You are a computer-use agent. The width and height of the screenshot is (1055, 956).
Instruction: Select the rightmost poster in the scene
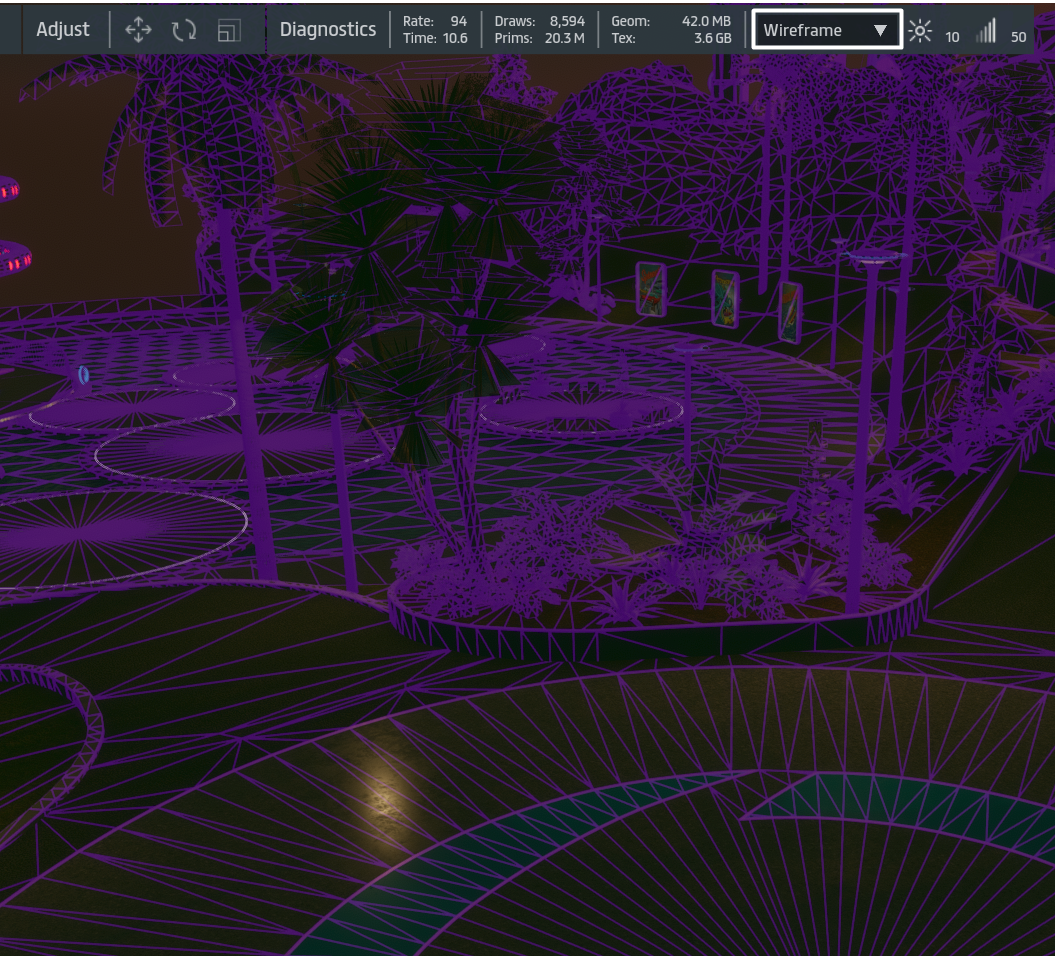790,311
